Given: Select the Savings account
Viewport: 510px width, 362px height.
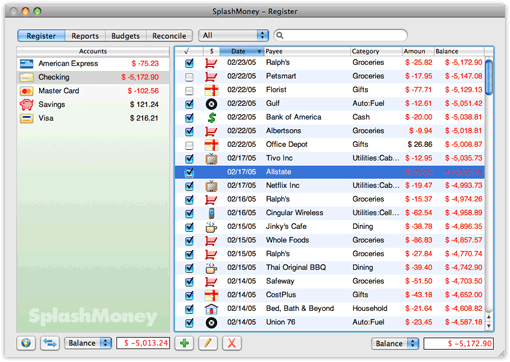Looking at the screenshot, I should point(93,104).
